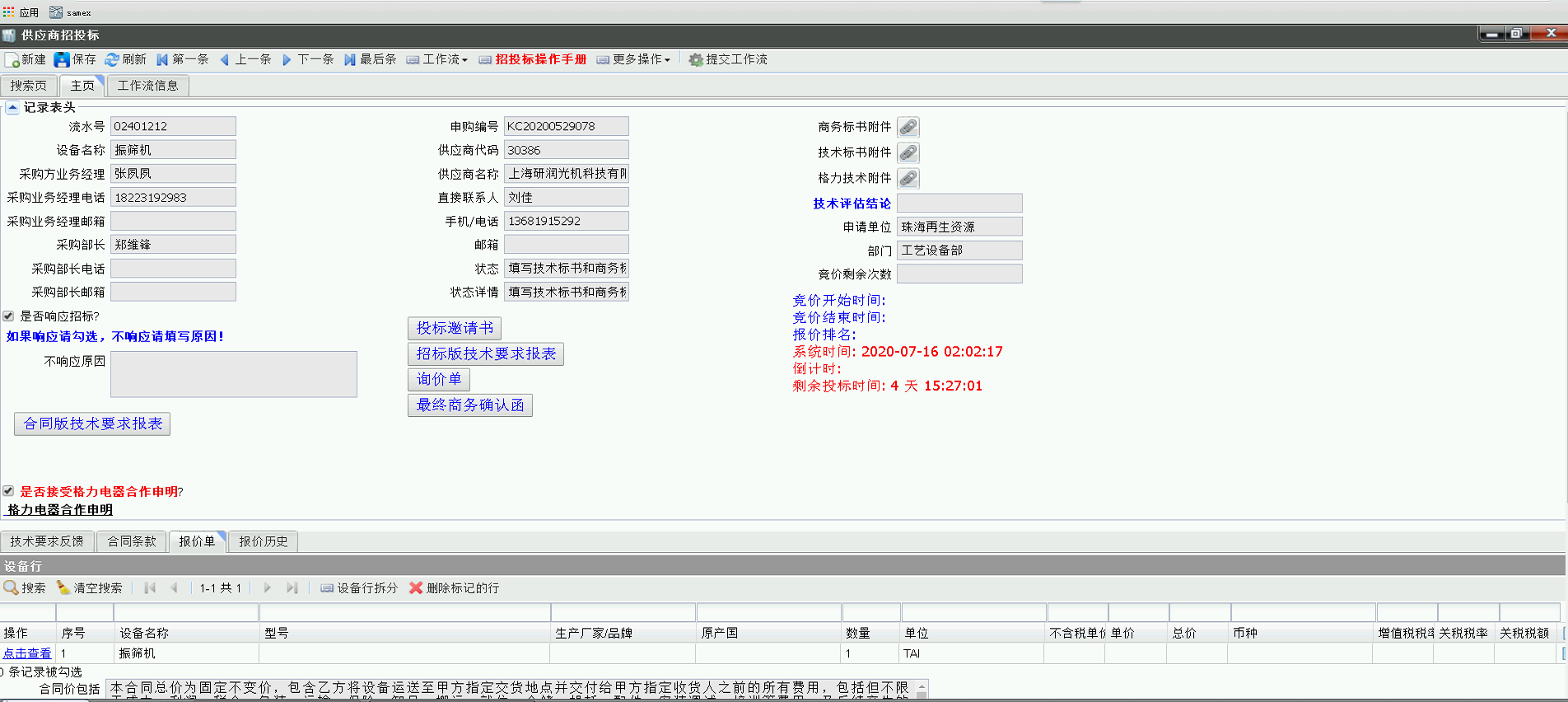
Task: Click the 采购业务经理邮箱 field
Action: (x=173, y=221)
